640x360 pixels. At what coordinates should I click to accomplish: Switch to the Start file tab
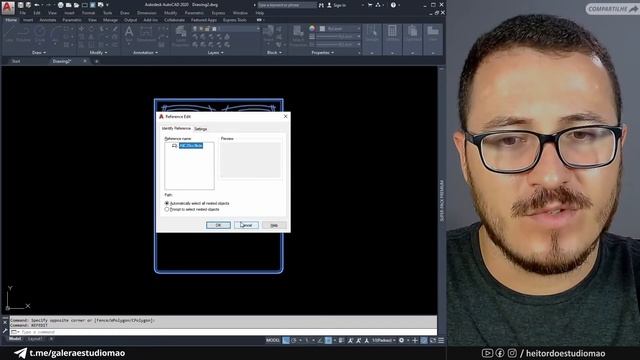coord(16,61)
